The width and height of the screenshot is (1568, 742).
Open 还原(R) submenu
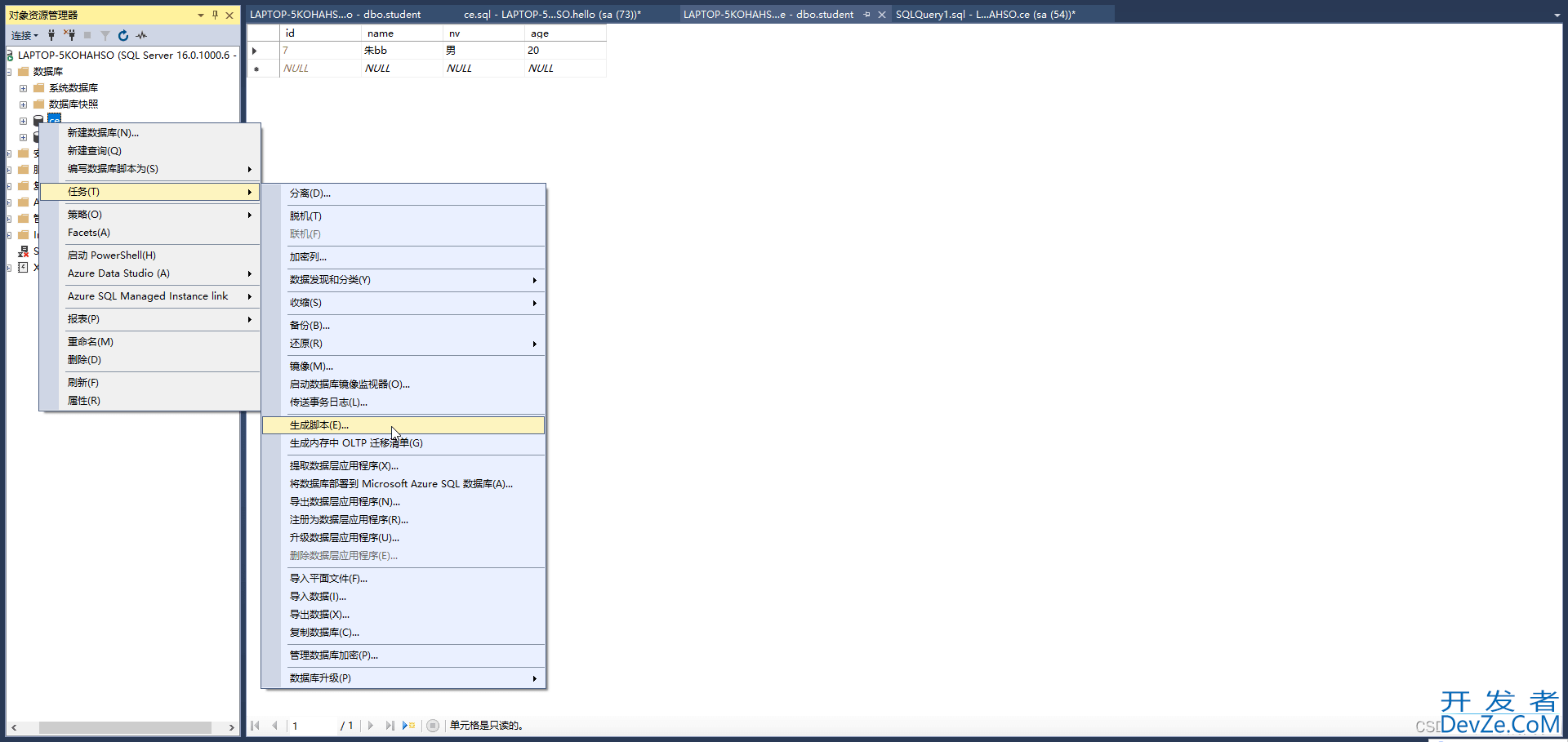403,344
